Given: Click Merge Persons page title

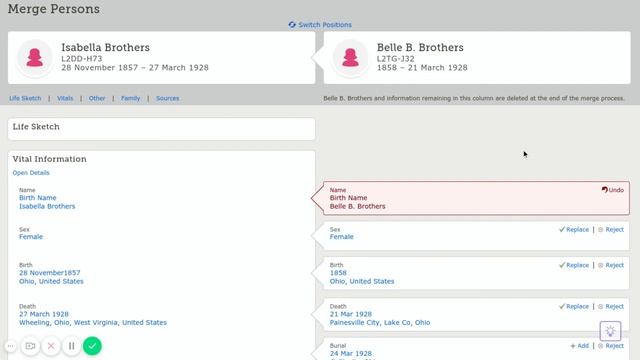Looking at the screenshot, I should [53, 9].
